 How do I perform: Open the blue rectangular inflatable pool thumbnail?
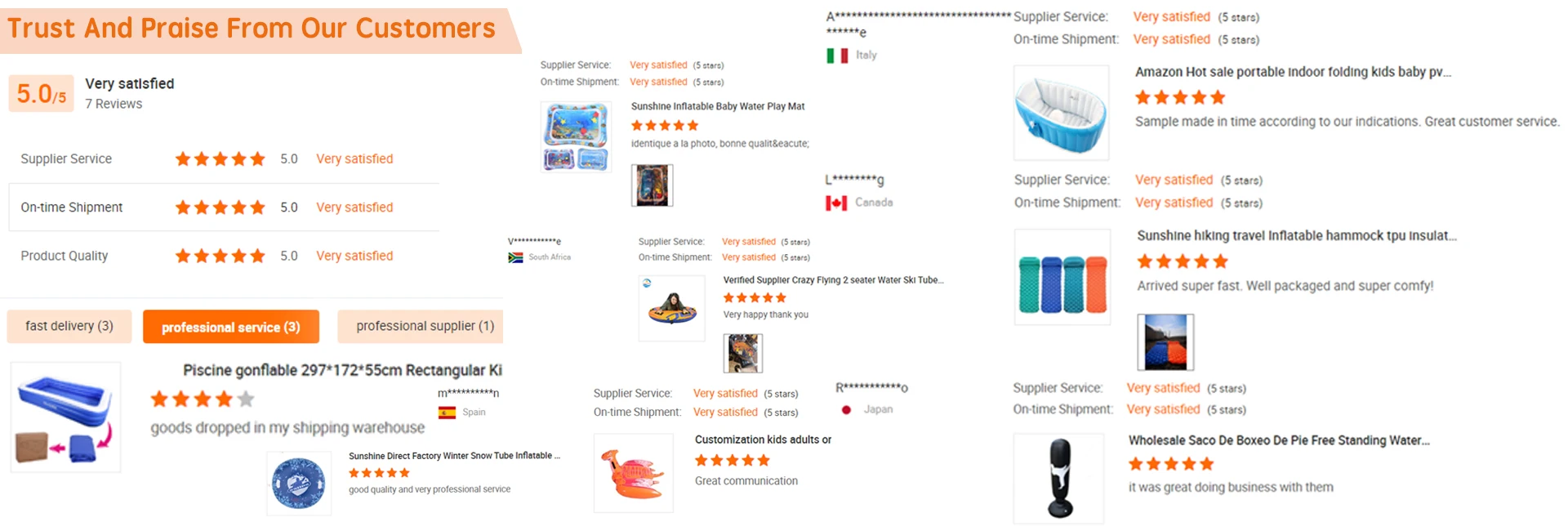[65, 417]
